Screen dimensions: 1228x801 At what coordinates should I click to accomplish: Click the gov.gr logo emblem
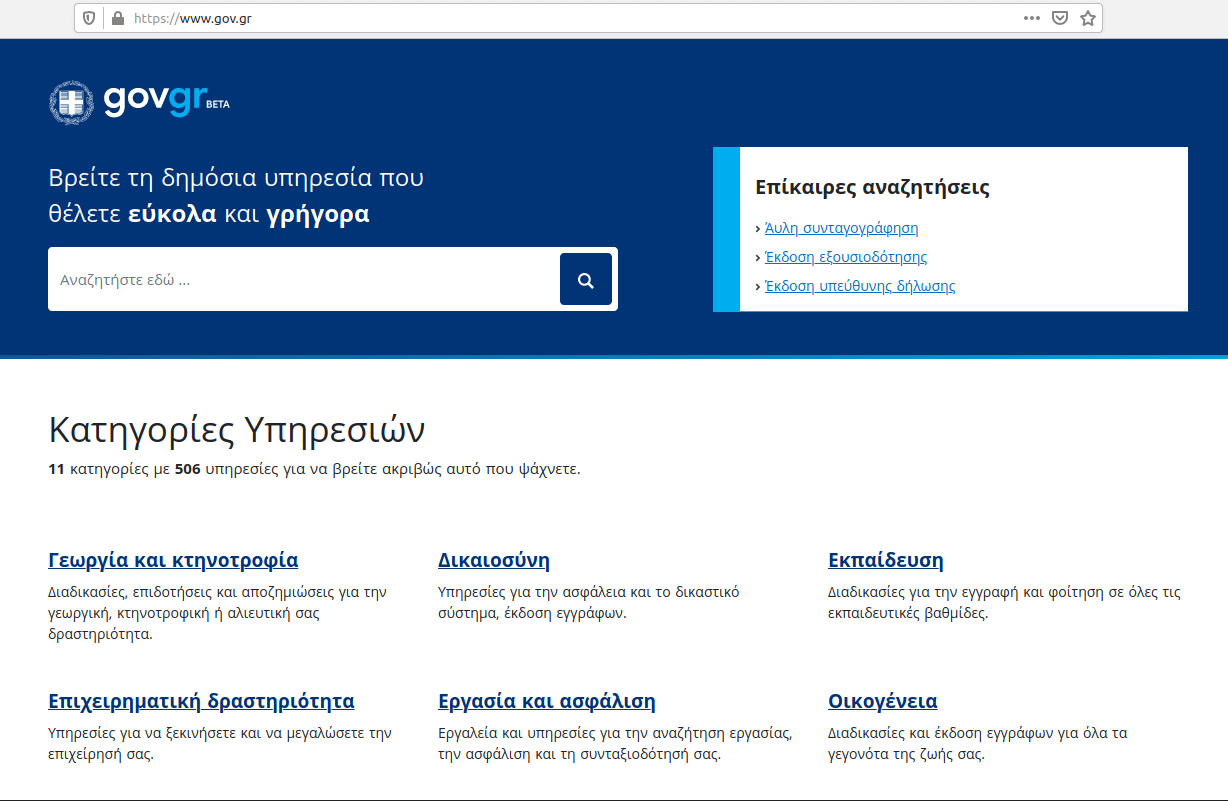(71, 102)
